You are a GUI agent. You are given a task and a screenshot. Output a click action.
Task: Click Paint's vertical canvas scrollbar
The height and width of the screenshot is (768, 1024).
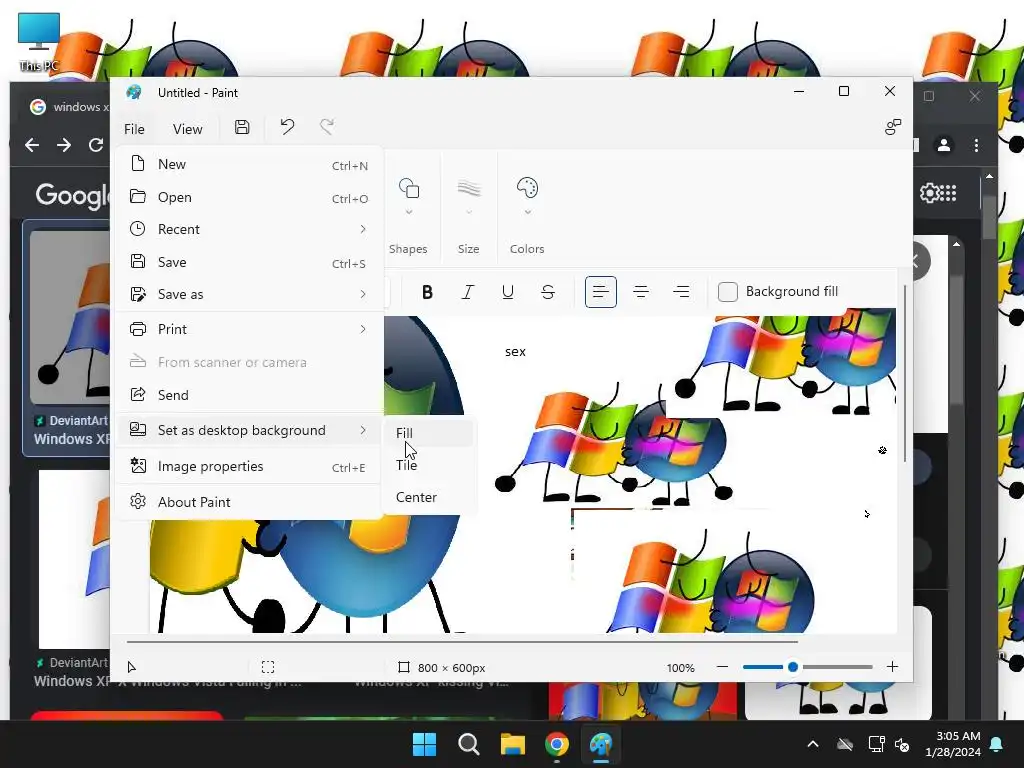coord(904,374)
